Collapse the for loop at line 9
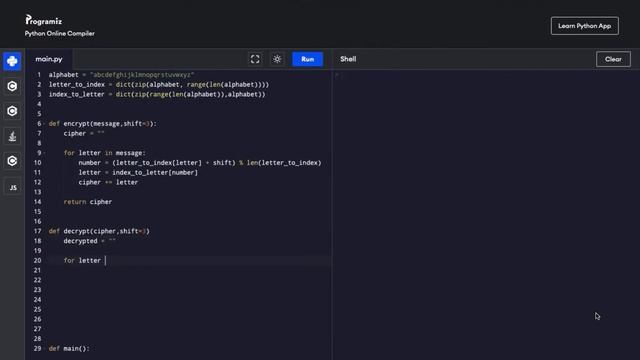The height and width of the screenshot is (360, 640). (x=44, y=153)
